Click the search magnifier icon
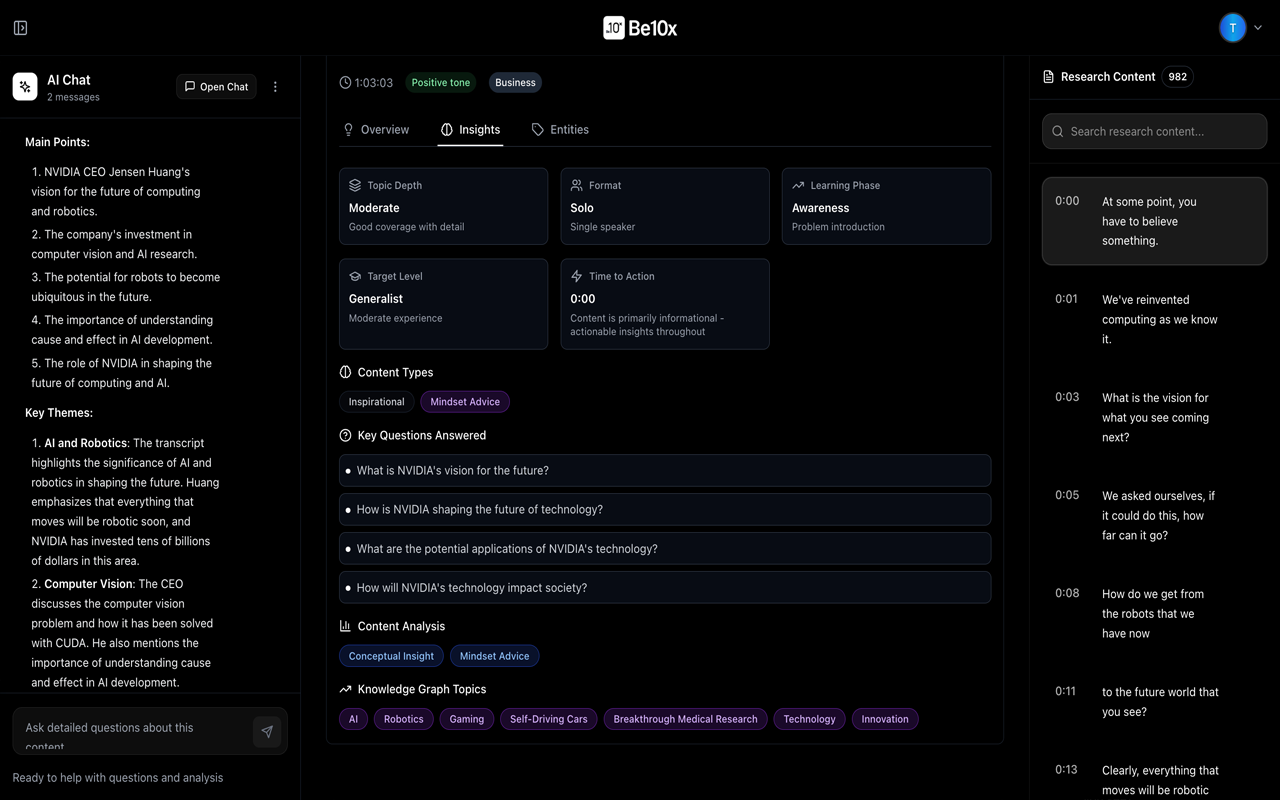The height and width of the screenshot is (800, 1280). point(1058,131)
